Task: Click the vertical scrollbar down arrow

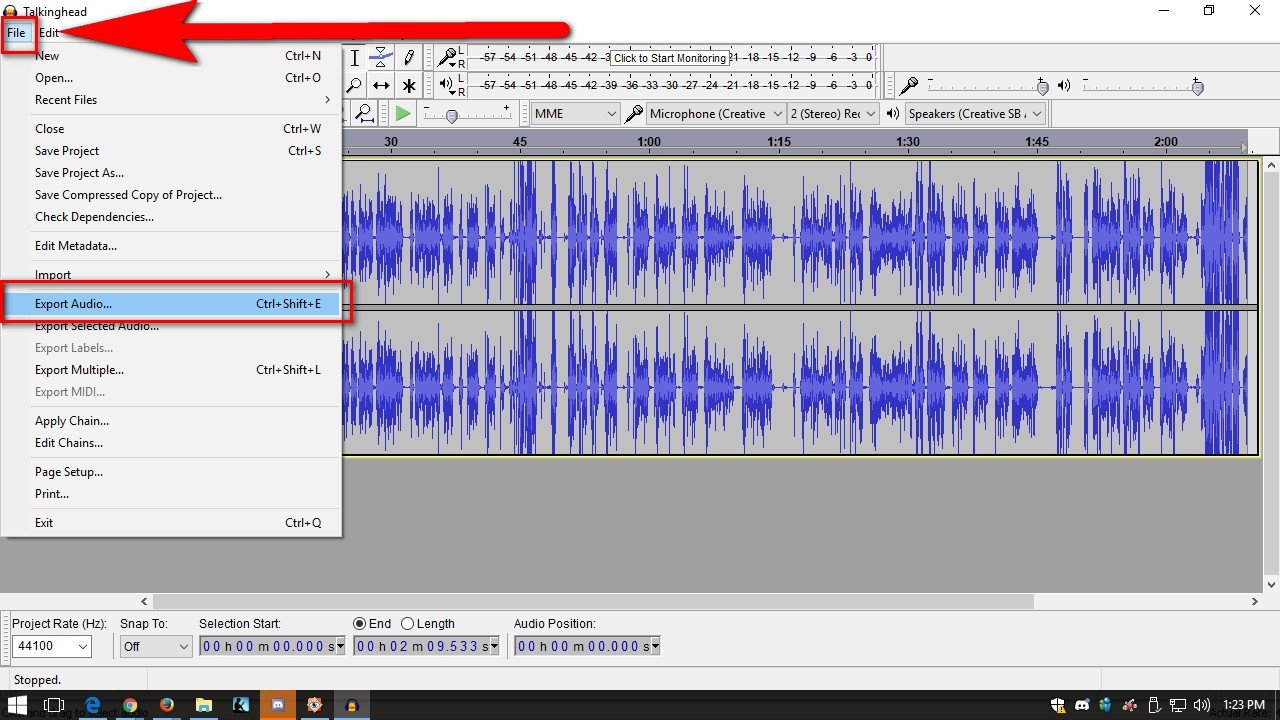Action: click(x=1272, y=584)
